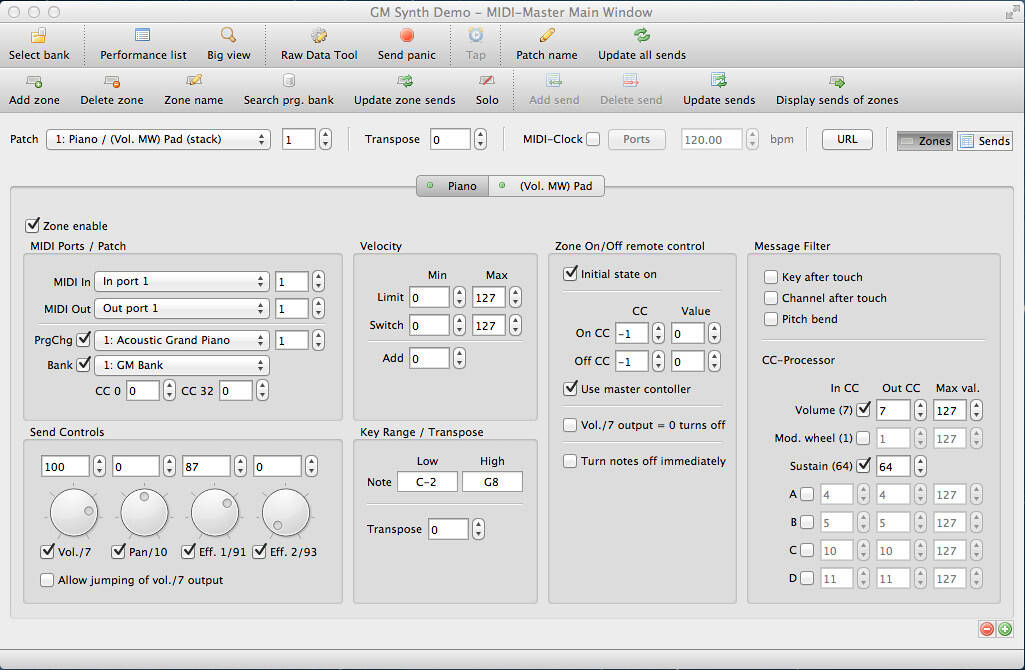Click the Velocity Add input field
This screenshot has width=1025, height=670.
429,358
